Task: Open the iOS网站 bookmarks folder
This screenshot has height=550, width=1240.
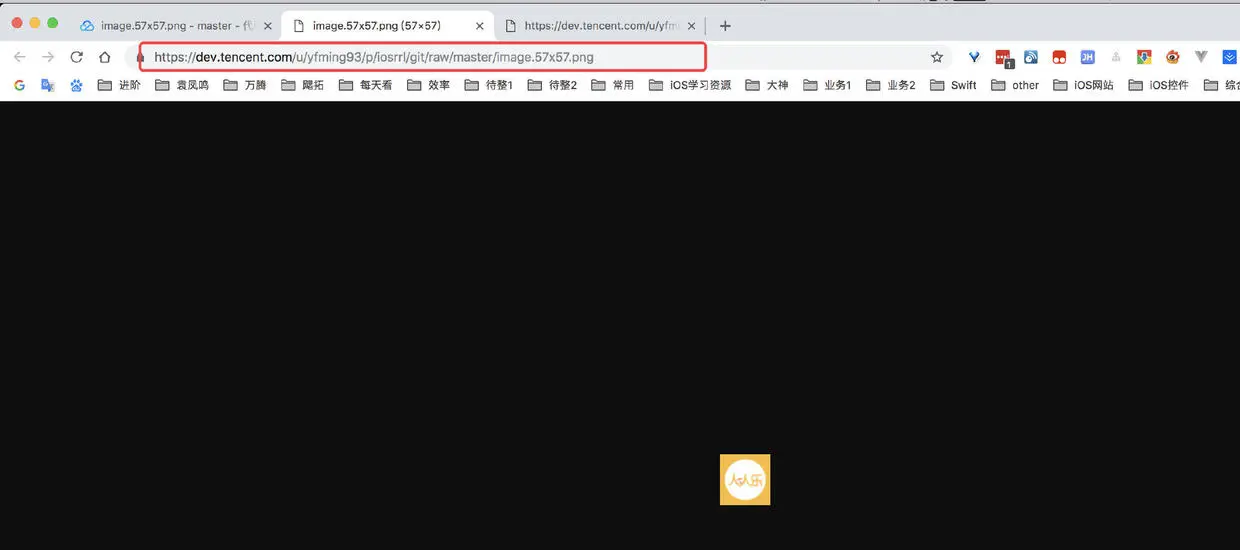Action: 1083,85
